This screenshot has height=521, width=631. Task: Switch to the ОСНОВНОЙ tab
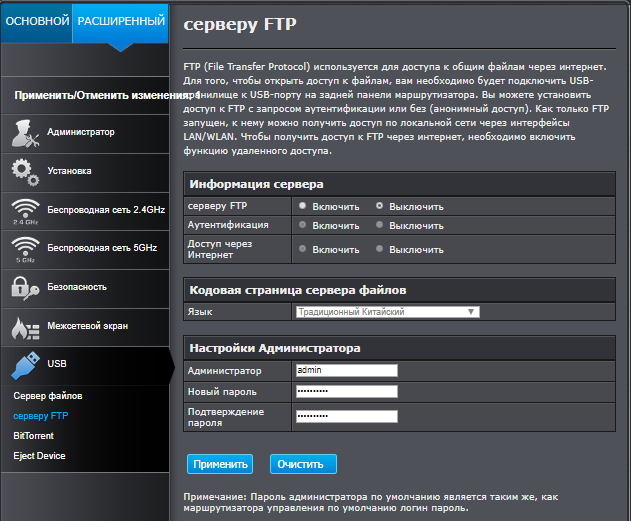click(x=37, y=23)
